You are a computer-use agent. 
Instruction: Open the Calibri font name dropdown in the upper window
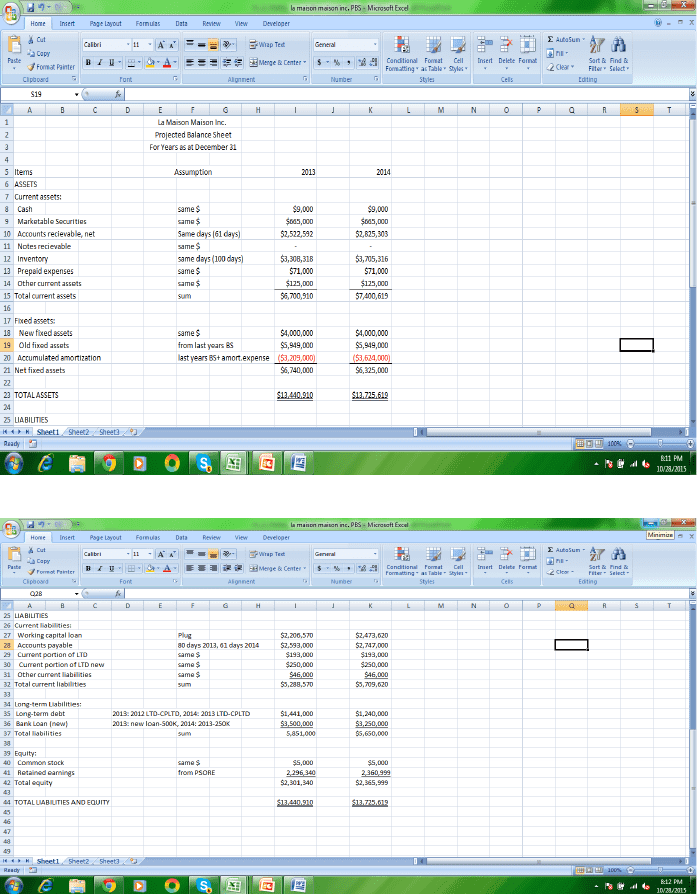pyautogui.click(x=128, y=44)
